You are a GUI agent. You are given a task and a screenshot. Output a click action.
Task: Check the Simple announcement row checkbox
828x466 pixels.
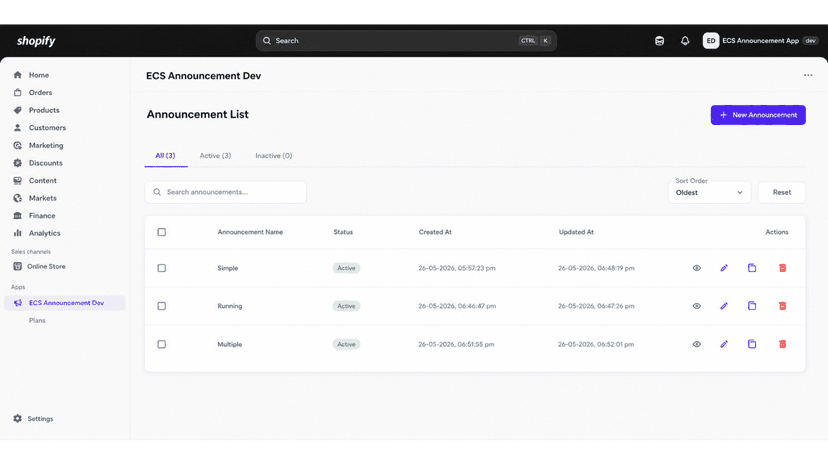click(x=162, y=268)
